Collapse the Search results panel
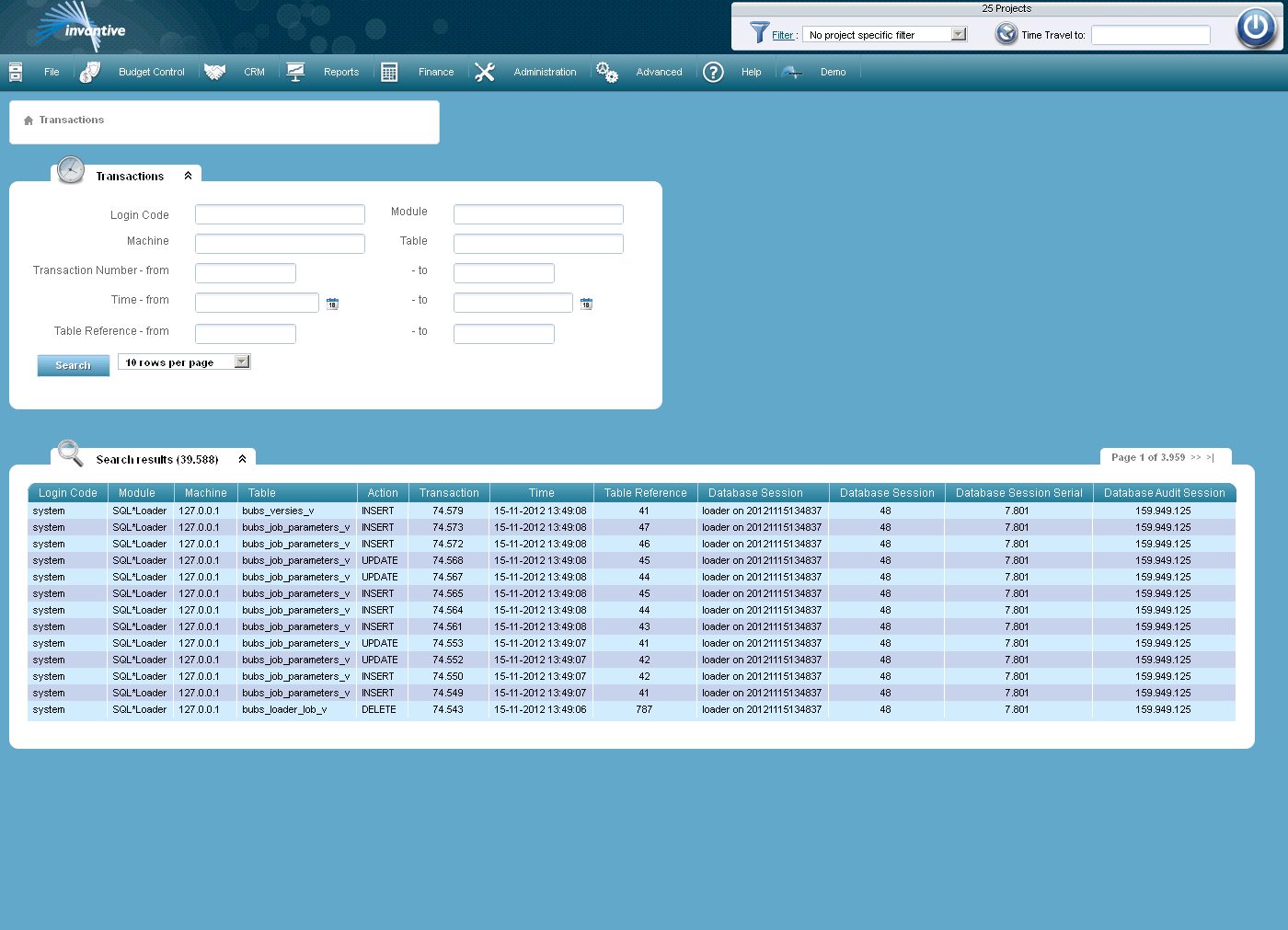This screenshot has height=930, width=1288. coord(242,457)
